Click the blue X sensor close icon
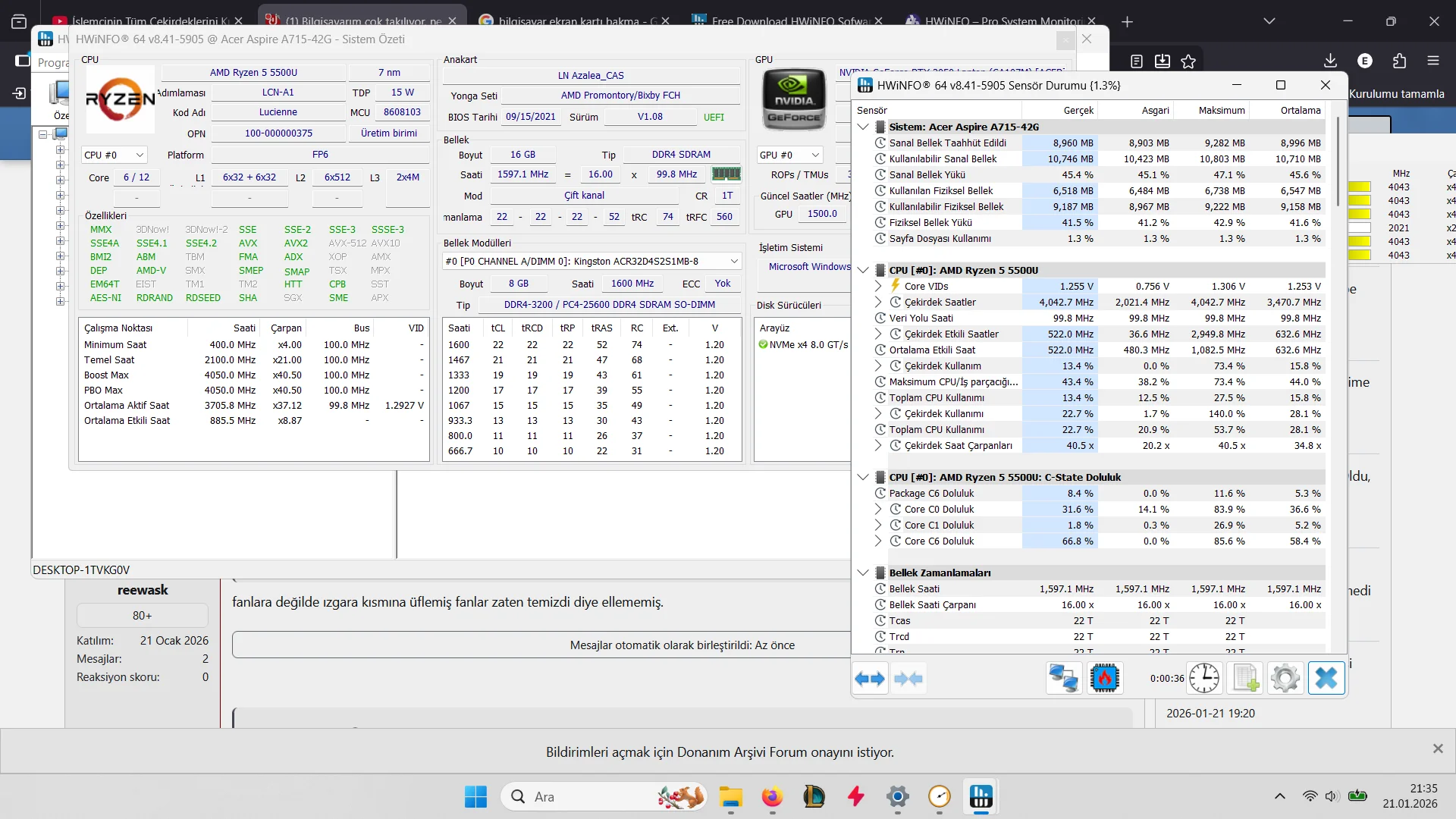This screenshot has width=1456, height=819. click(x=1326, y=678)
